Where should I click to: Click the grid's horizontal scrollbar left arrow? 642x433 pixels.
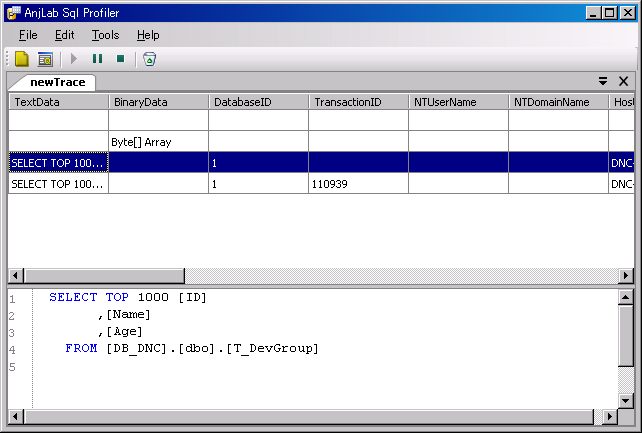[x=16, y=275]
